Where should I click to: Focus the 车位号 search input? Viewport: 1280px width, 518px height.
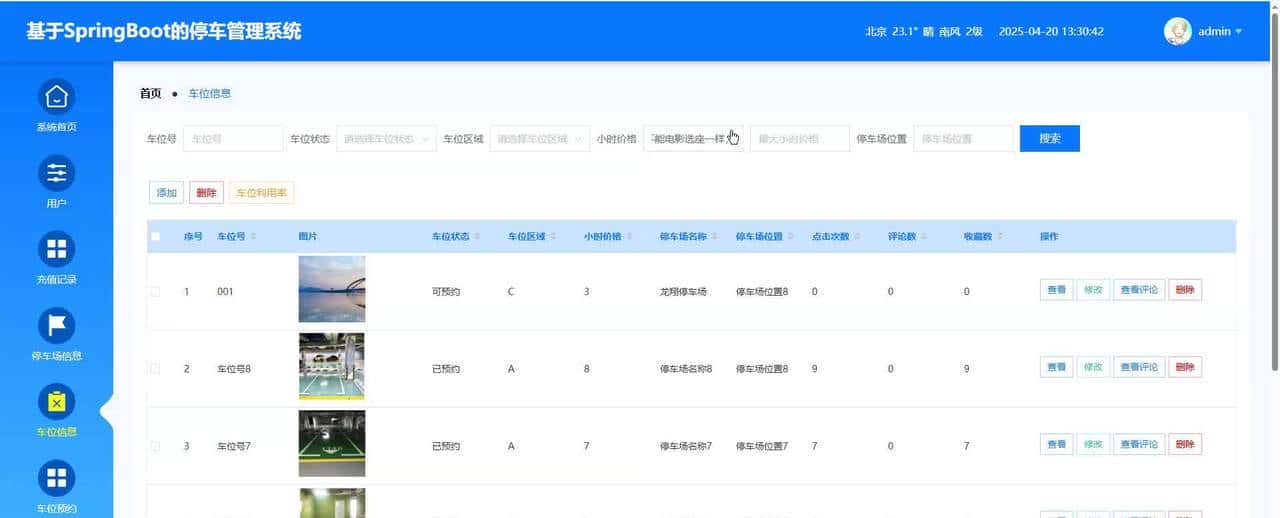click(233, 139)
